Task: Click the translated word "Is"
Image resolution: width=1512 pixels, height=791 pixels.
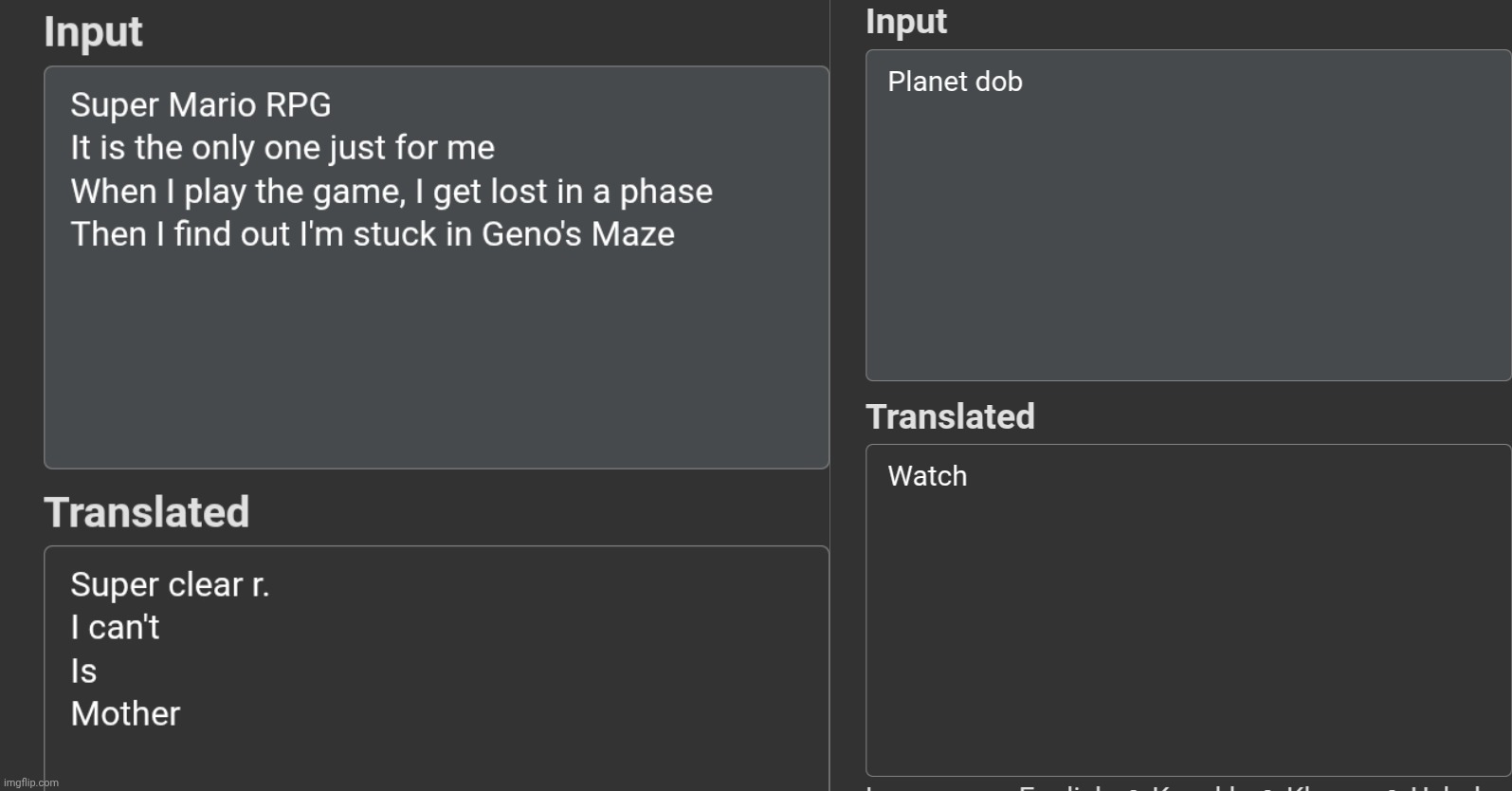Action: 83,671
